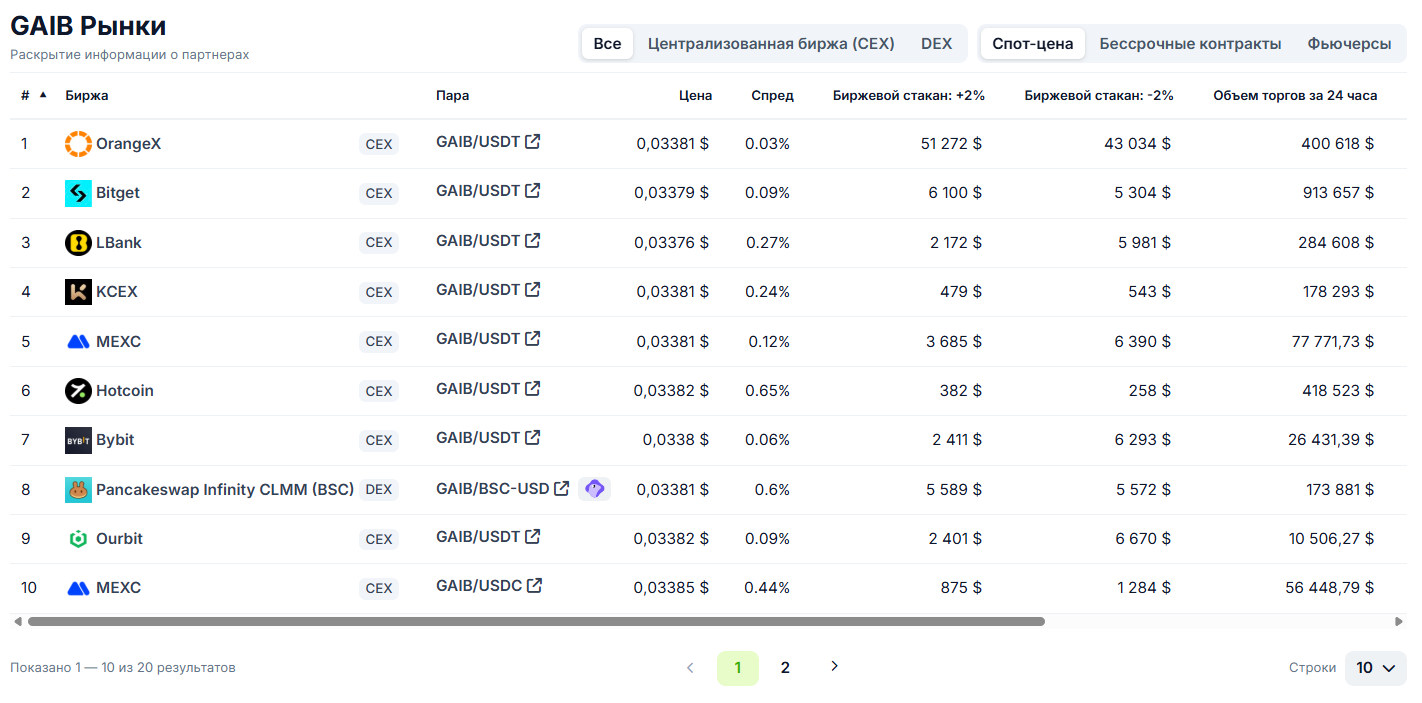This screenshot has height=703, width=1422.
Task: Open the Строки rows-per-page dropdown
Action: point(1375,668)
